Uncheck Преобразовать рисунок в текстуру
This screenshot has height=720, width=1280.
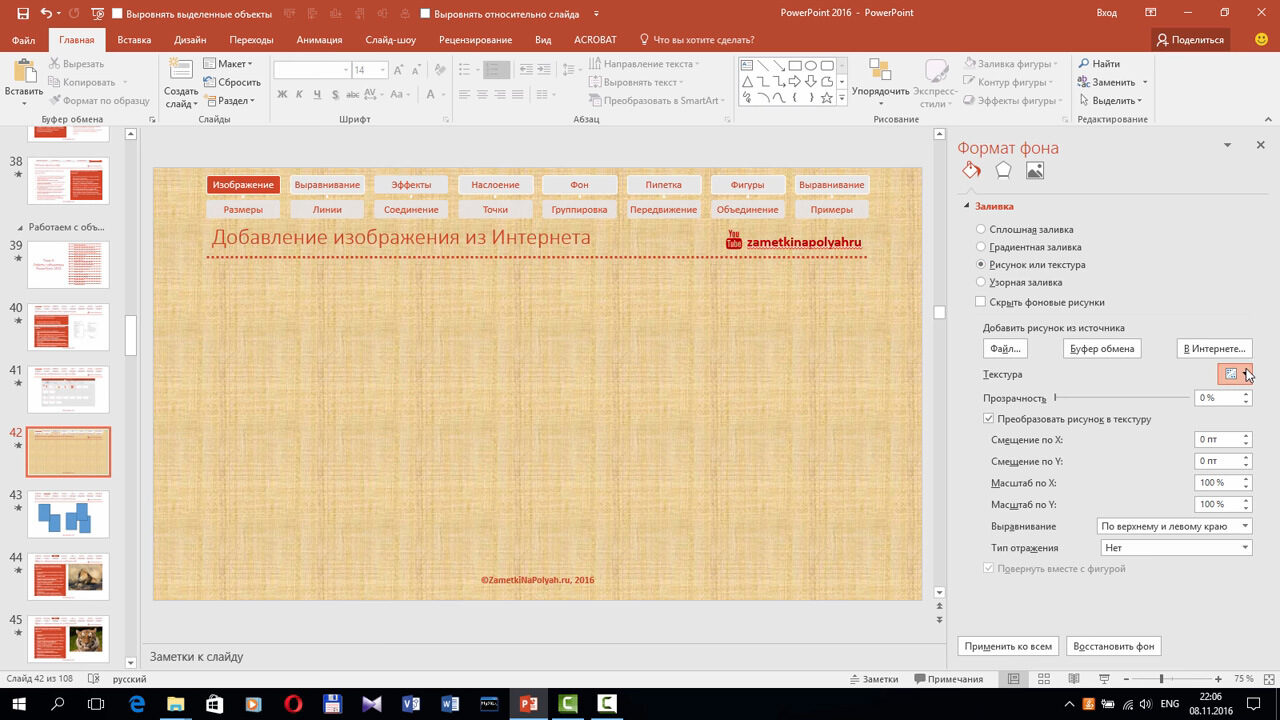[989, 419]
